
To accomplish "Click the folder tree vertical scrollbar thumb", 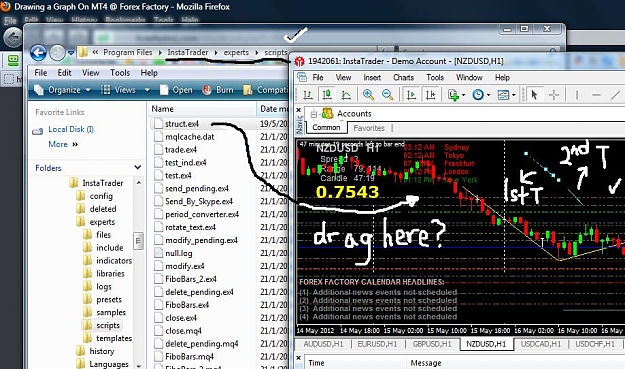I will click(138, 241).
